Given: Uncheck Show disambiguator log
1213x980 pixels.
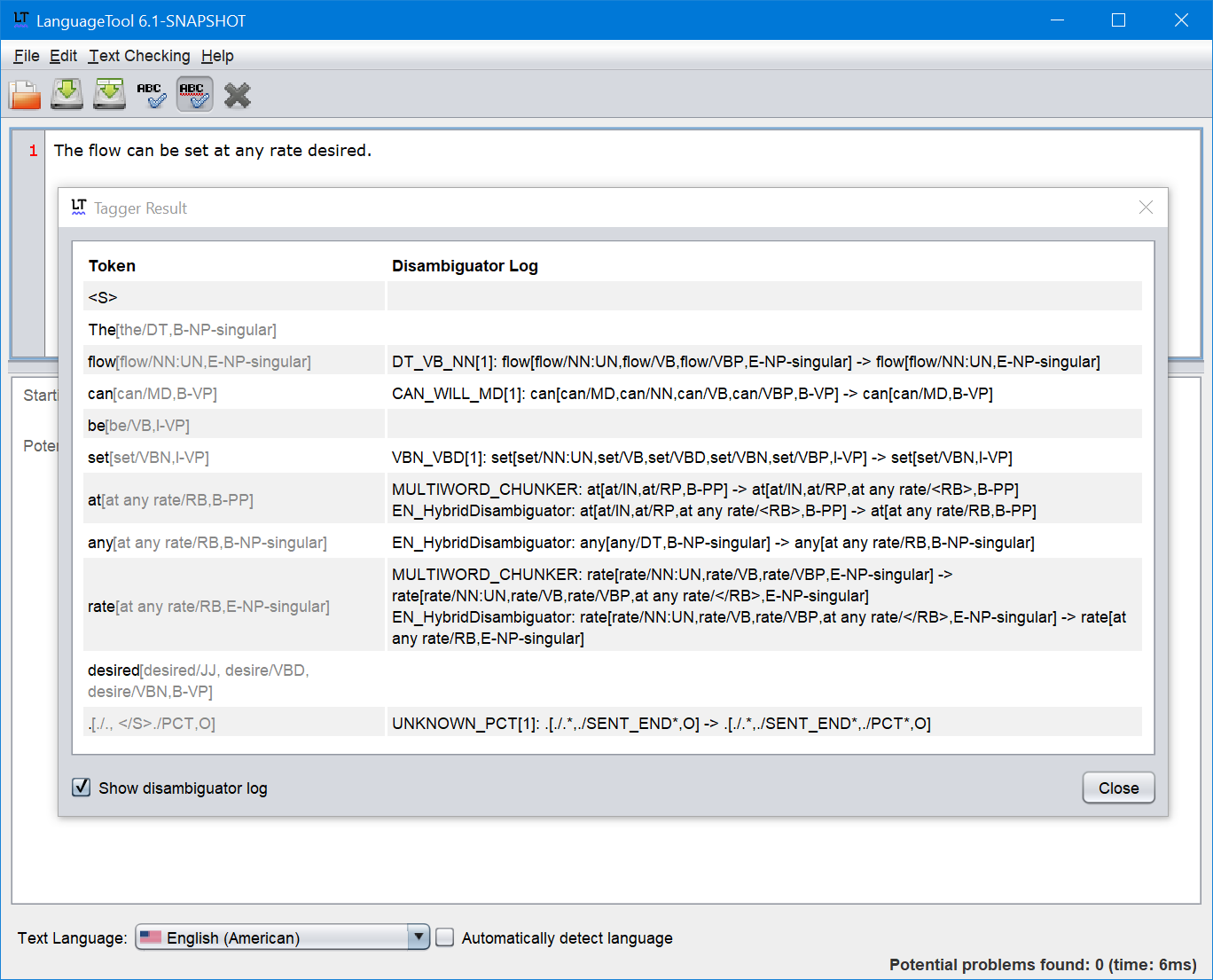Looking at the screenshot, I should tap(81, 787).
